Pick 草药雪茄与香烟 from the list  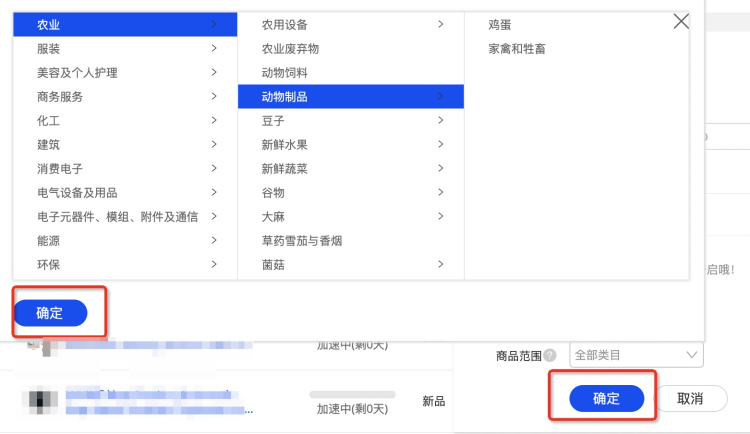point(302,240)
